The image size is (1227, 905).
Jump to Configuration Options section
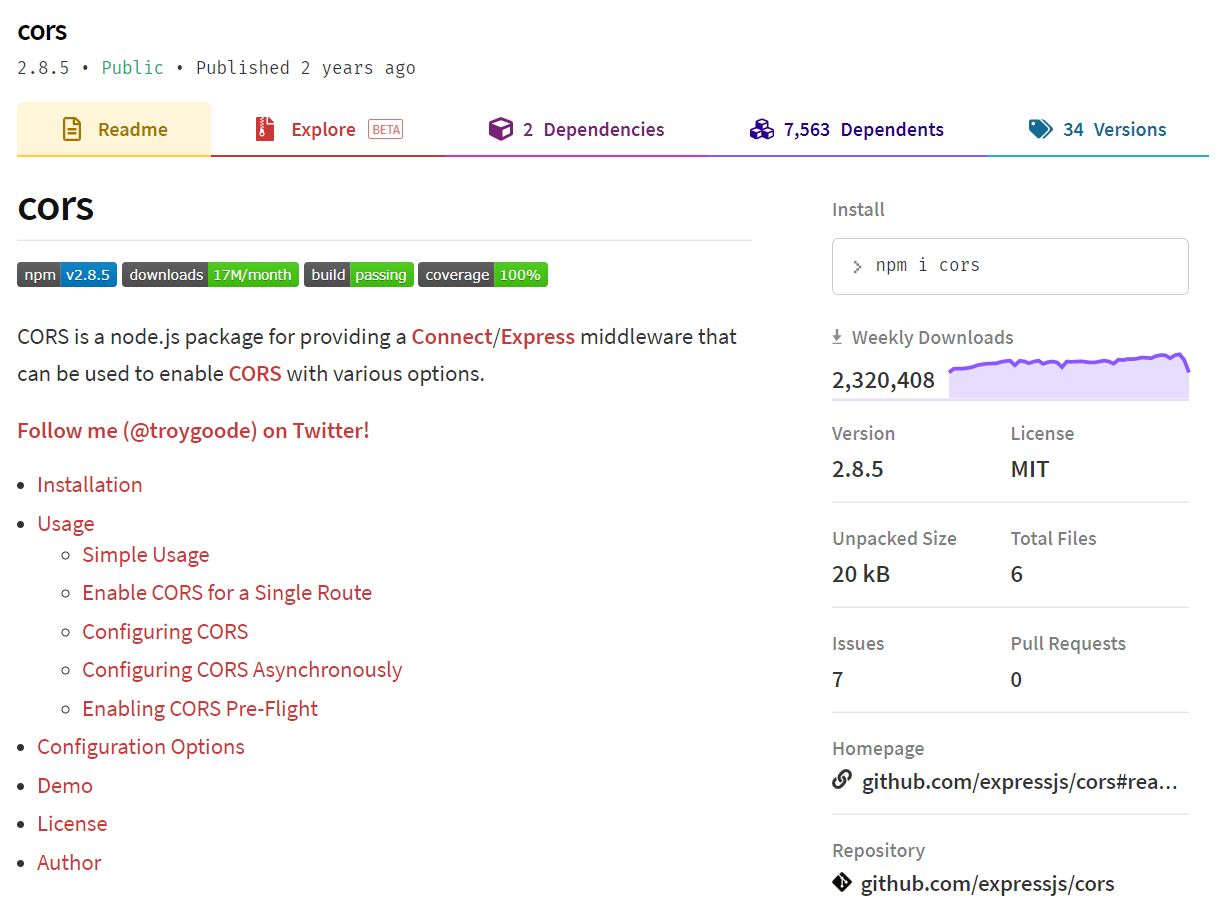pyautogui.click(x=141, y=747)
